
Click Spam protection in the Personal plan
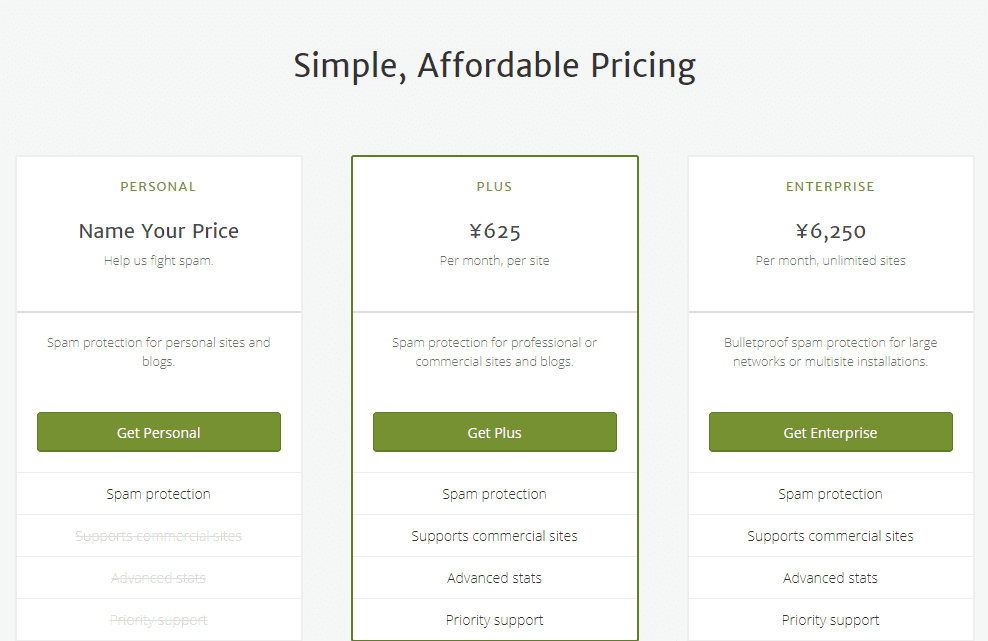pos(159,494)
